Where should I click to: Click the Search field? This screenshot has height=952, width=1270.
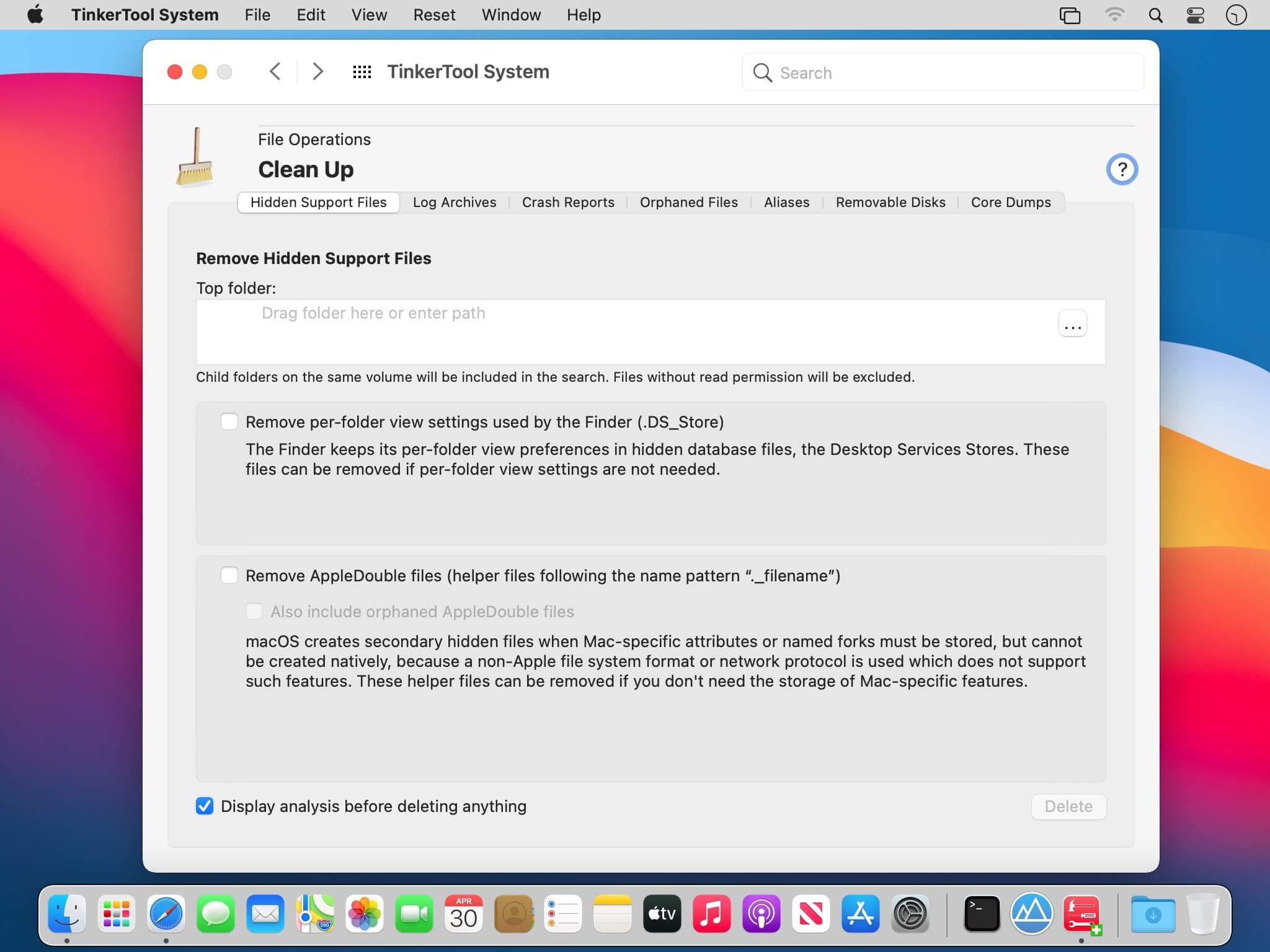[943, 73]
